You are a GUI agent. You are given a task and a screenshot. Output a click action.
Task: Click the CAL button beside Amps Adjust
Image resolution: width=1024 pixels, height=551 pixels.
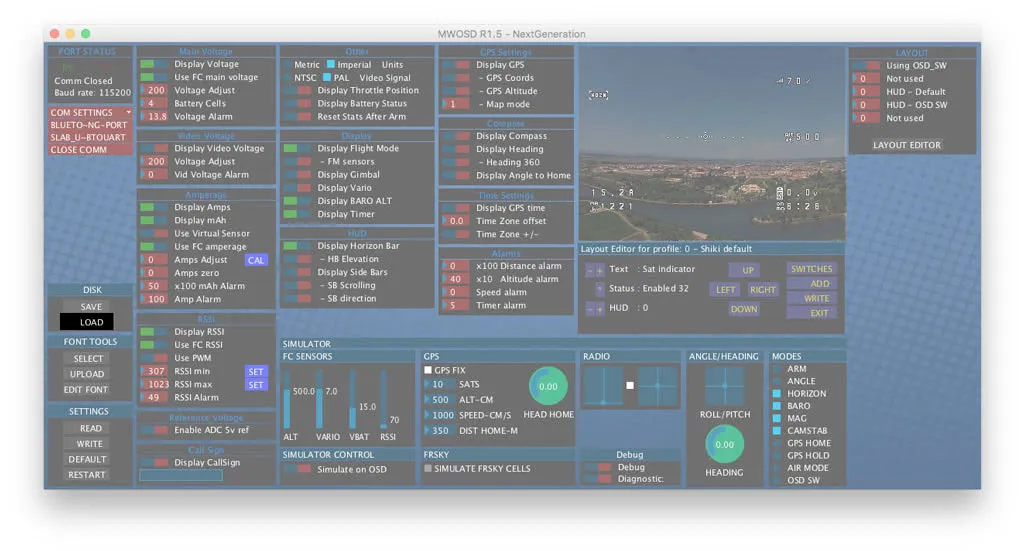coord(256,260)
